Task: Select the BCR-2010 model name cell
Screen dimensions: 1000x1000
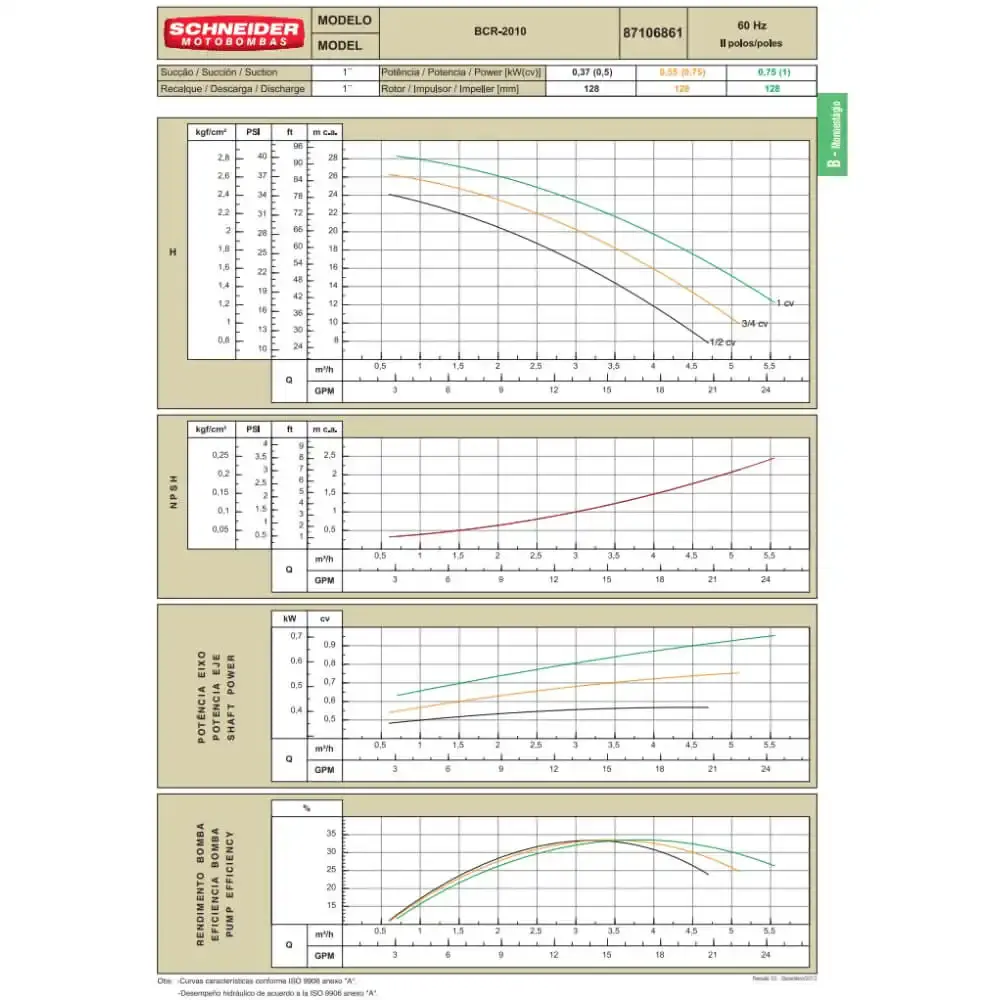Action: click(499, 32)
